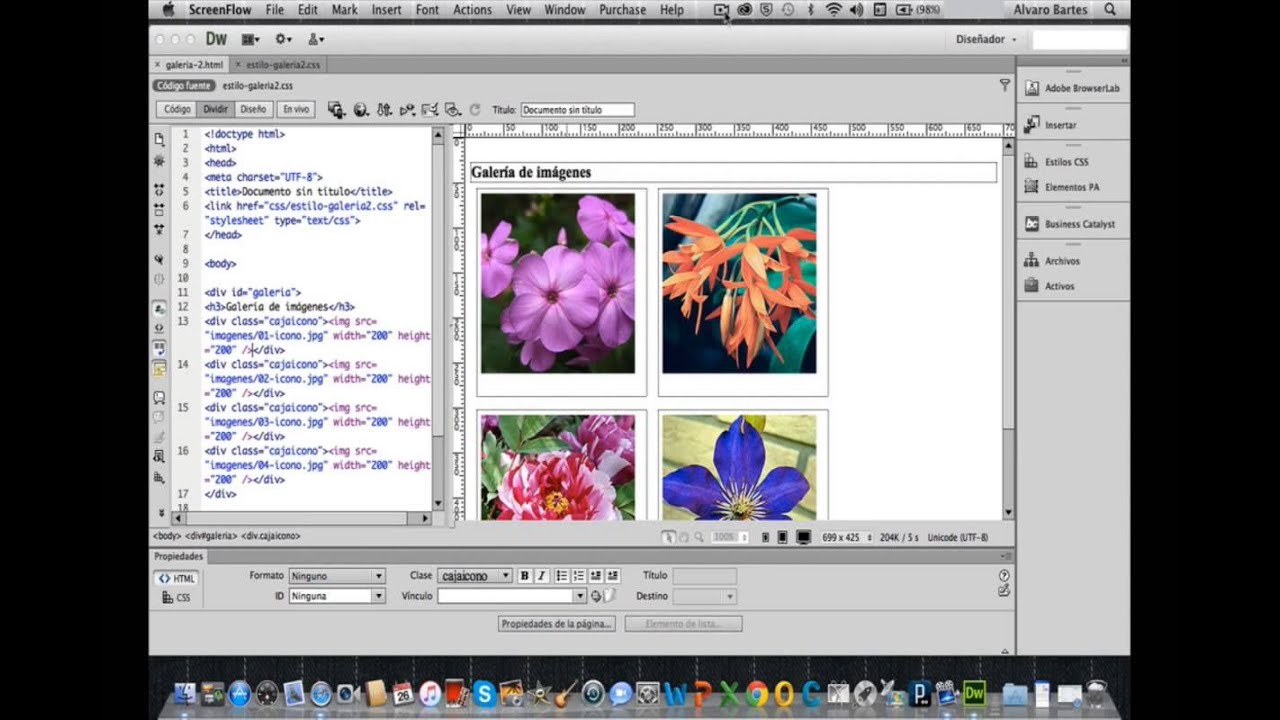Click the refresh design view icon
Screen dimensions: 1280x720
[475, 110]
